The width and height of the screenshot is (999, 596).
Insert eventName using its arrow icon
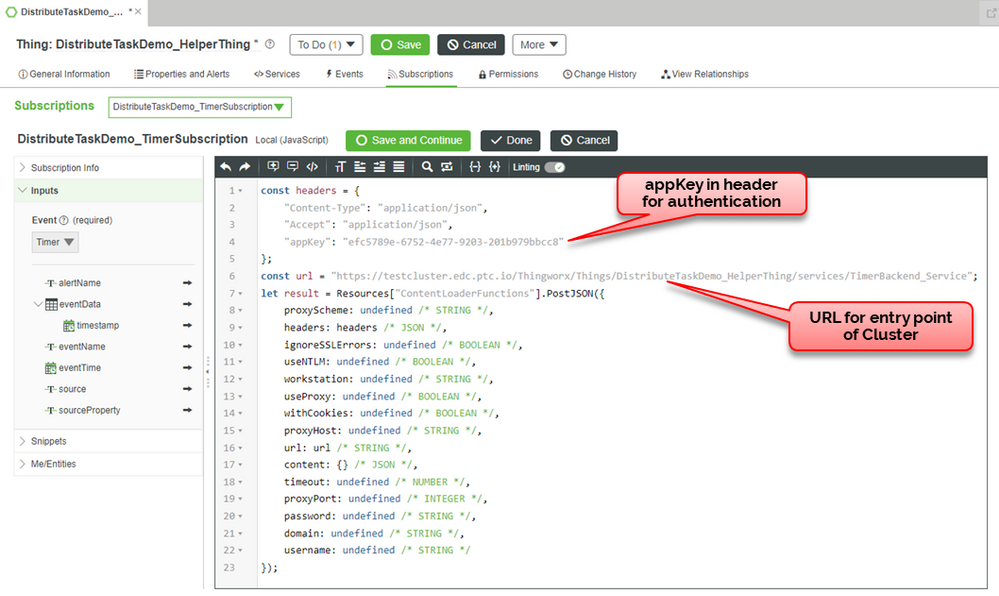(187, 346)
